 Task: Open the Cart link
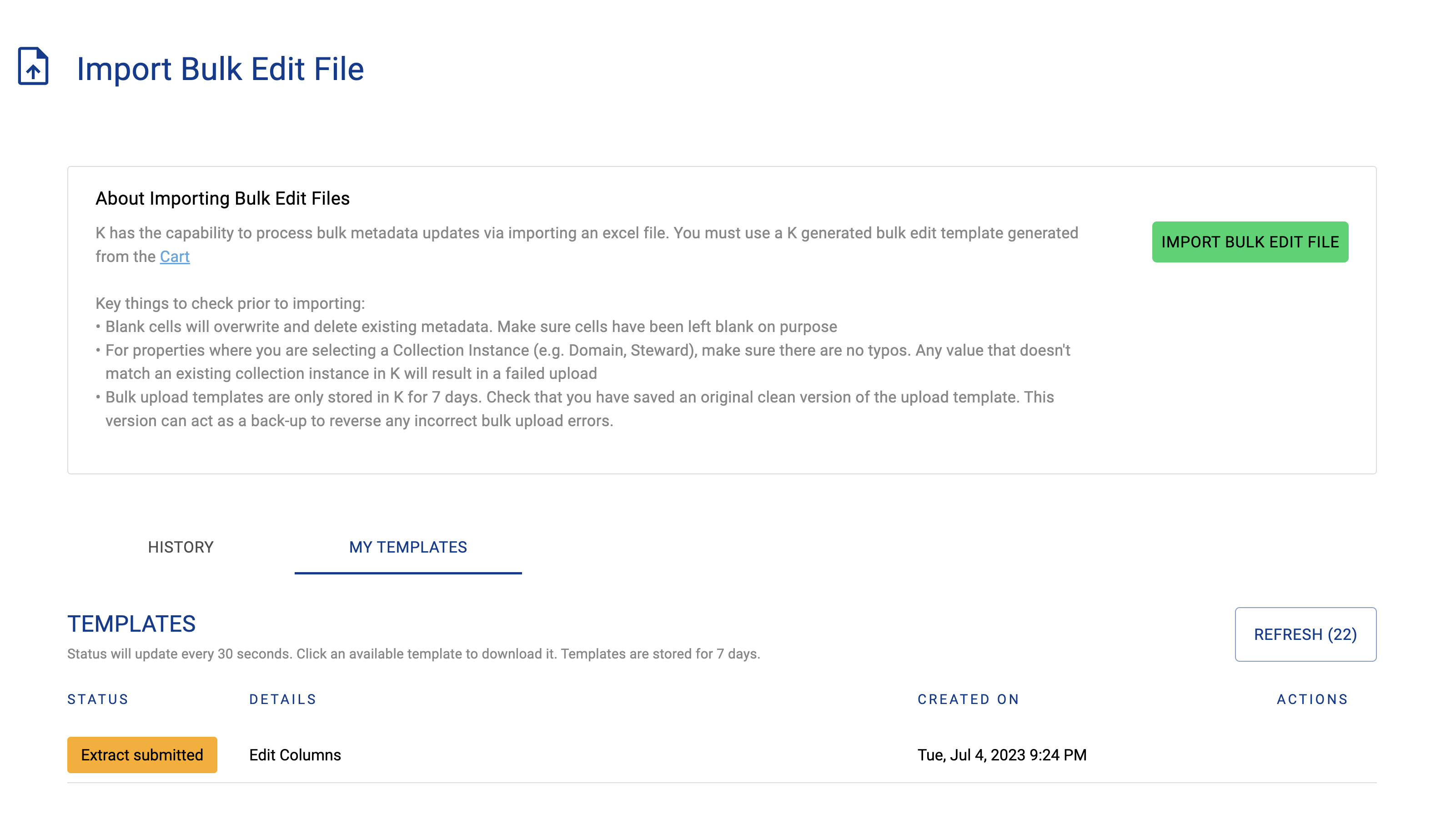coord(175,257)
